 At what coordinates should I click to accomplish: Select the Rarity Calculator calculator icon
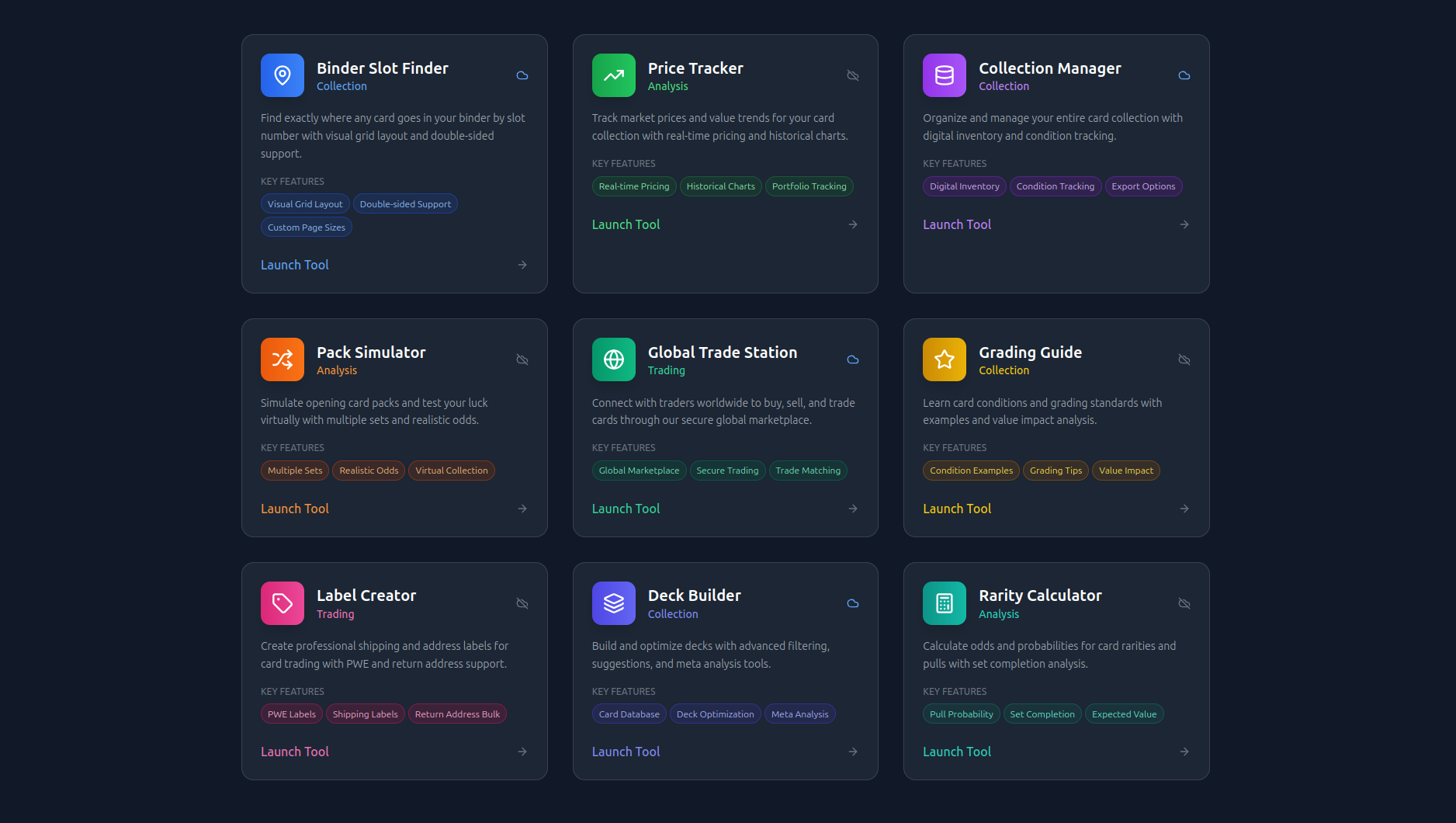[944, 603]
